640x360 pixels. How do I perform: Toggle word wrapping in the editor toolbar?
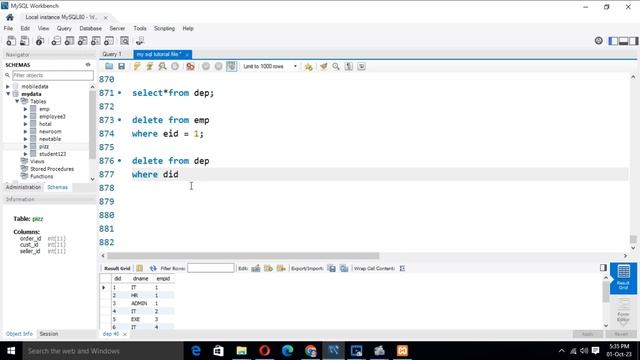click(x=362, y=66)
